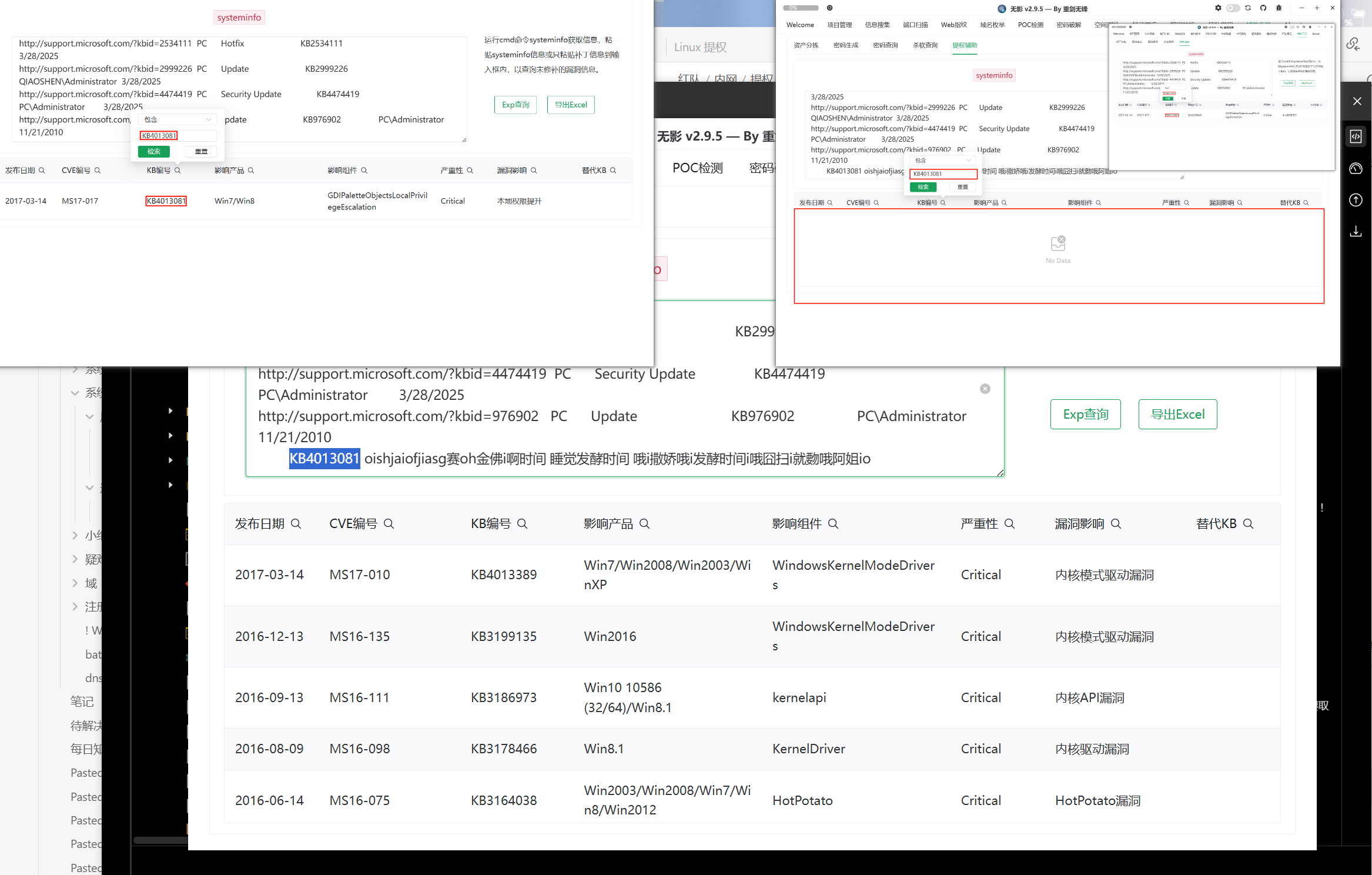The image size is (1372, 875).
Task: Open the POC检测 menu in 无影 window
Action: pyautogui.click(x=1030, y=25)
